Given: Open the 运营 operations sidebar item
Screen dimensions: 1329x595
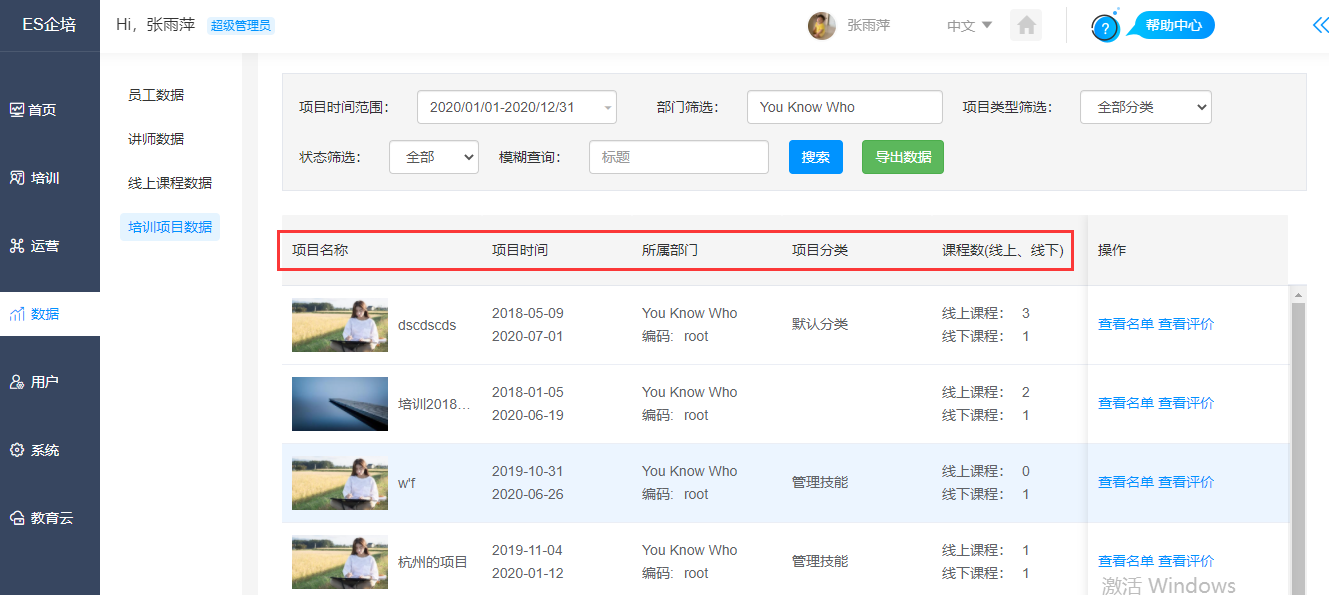Looking at the screenshot, I should click(35, 246).
